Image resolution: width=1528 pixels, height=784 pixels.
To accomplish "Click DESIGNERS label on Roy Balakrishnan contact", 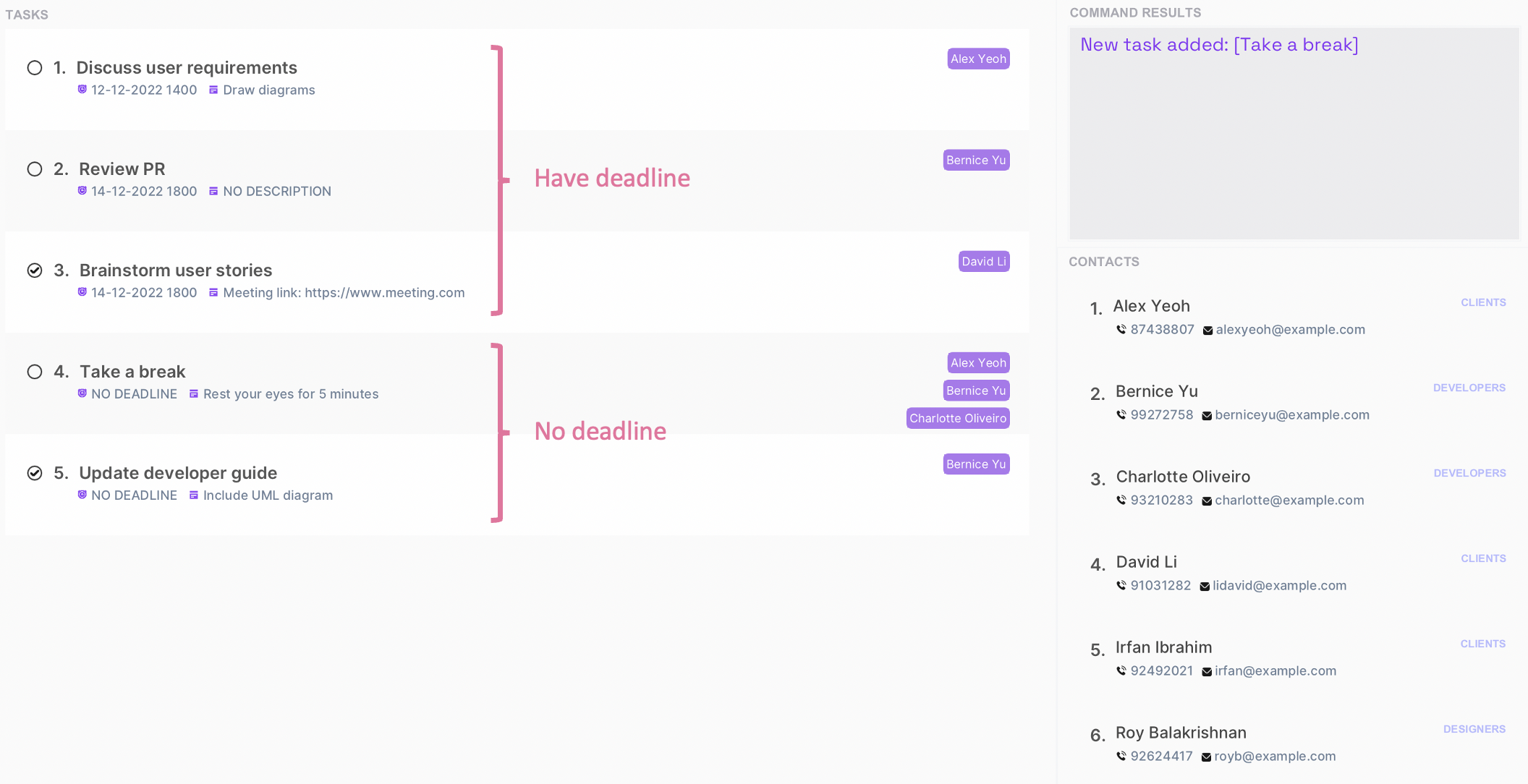I will coord(1474,730).
